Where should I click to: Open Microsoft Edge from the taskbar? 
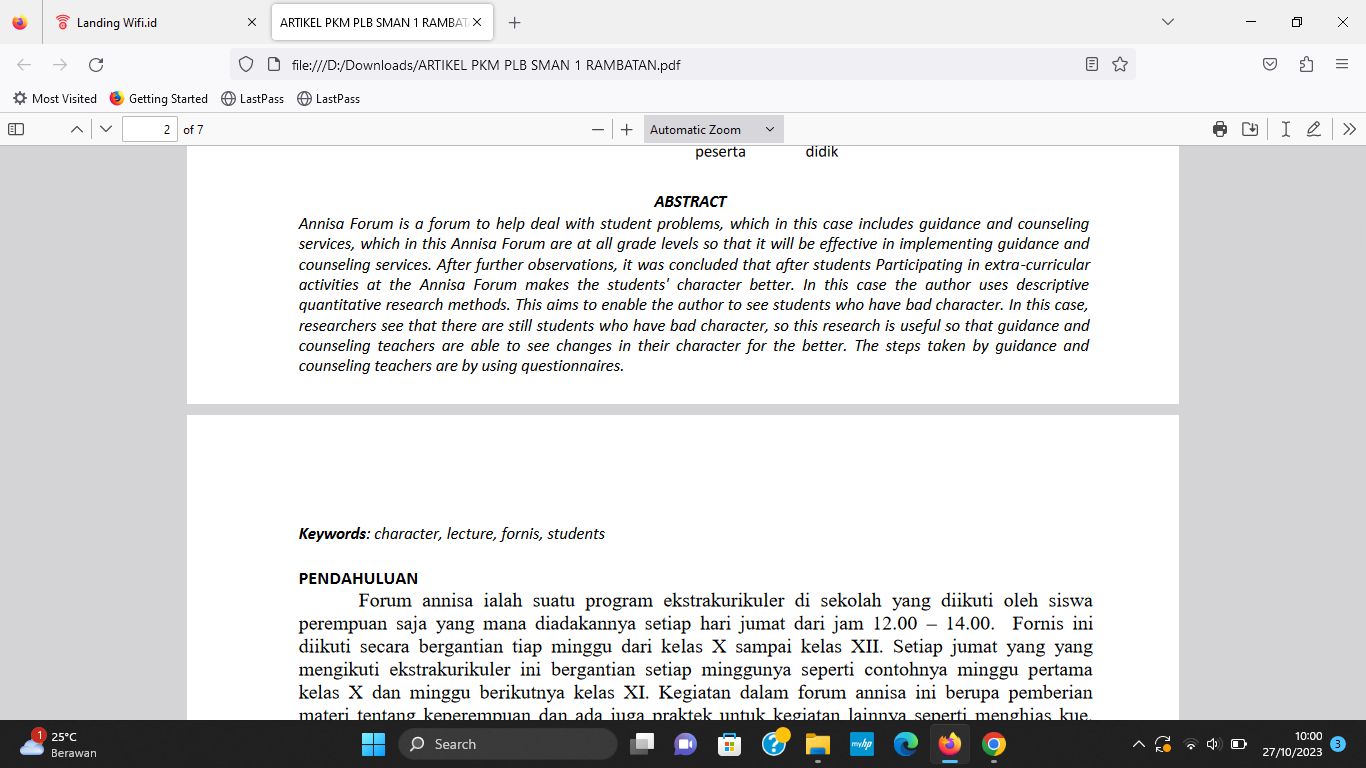point(906,744)
